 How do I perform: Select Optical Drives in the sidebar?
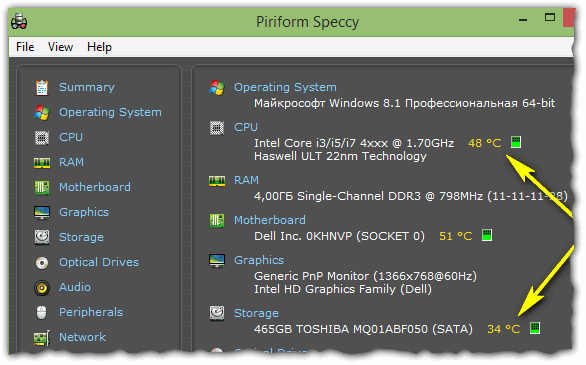[x=99, y=262]
